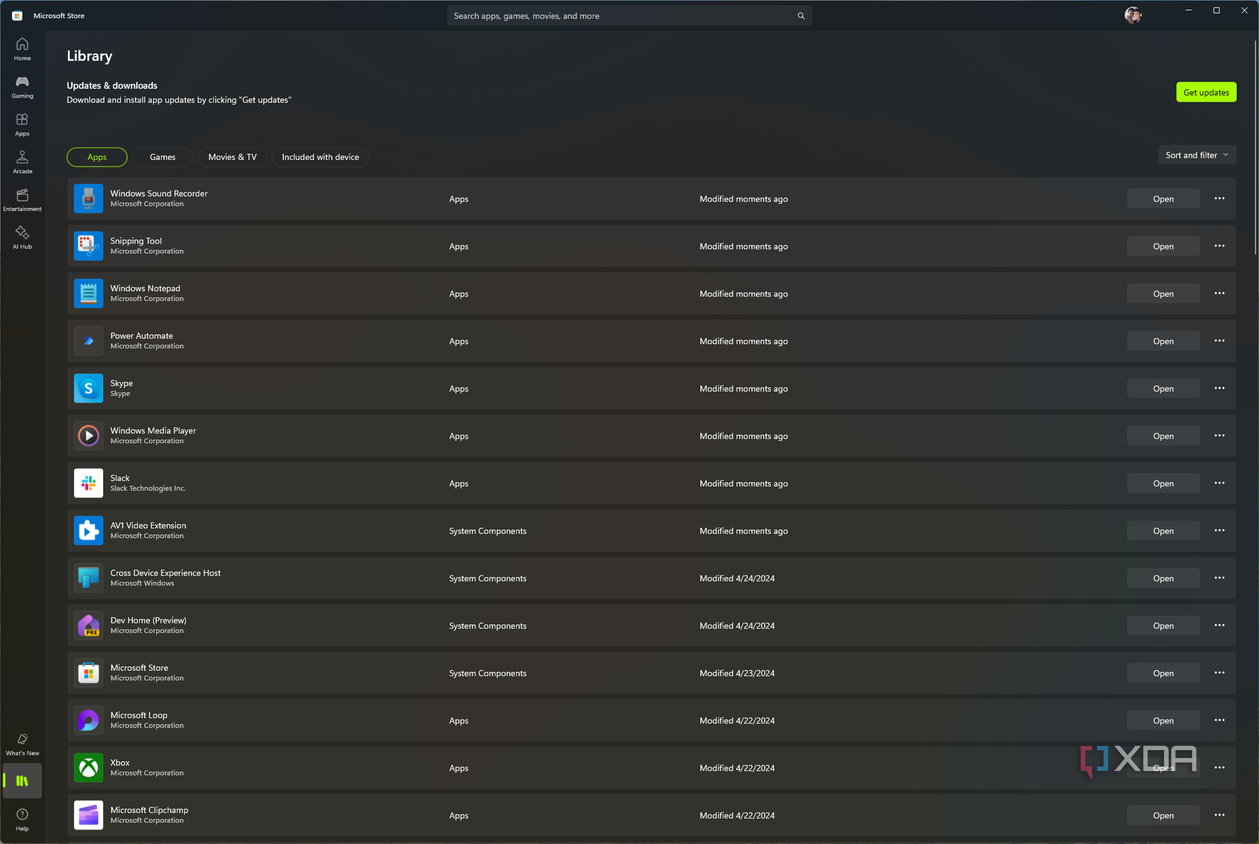Click the Xbox app icon

(88, 768)
